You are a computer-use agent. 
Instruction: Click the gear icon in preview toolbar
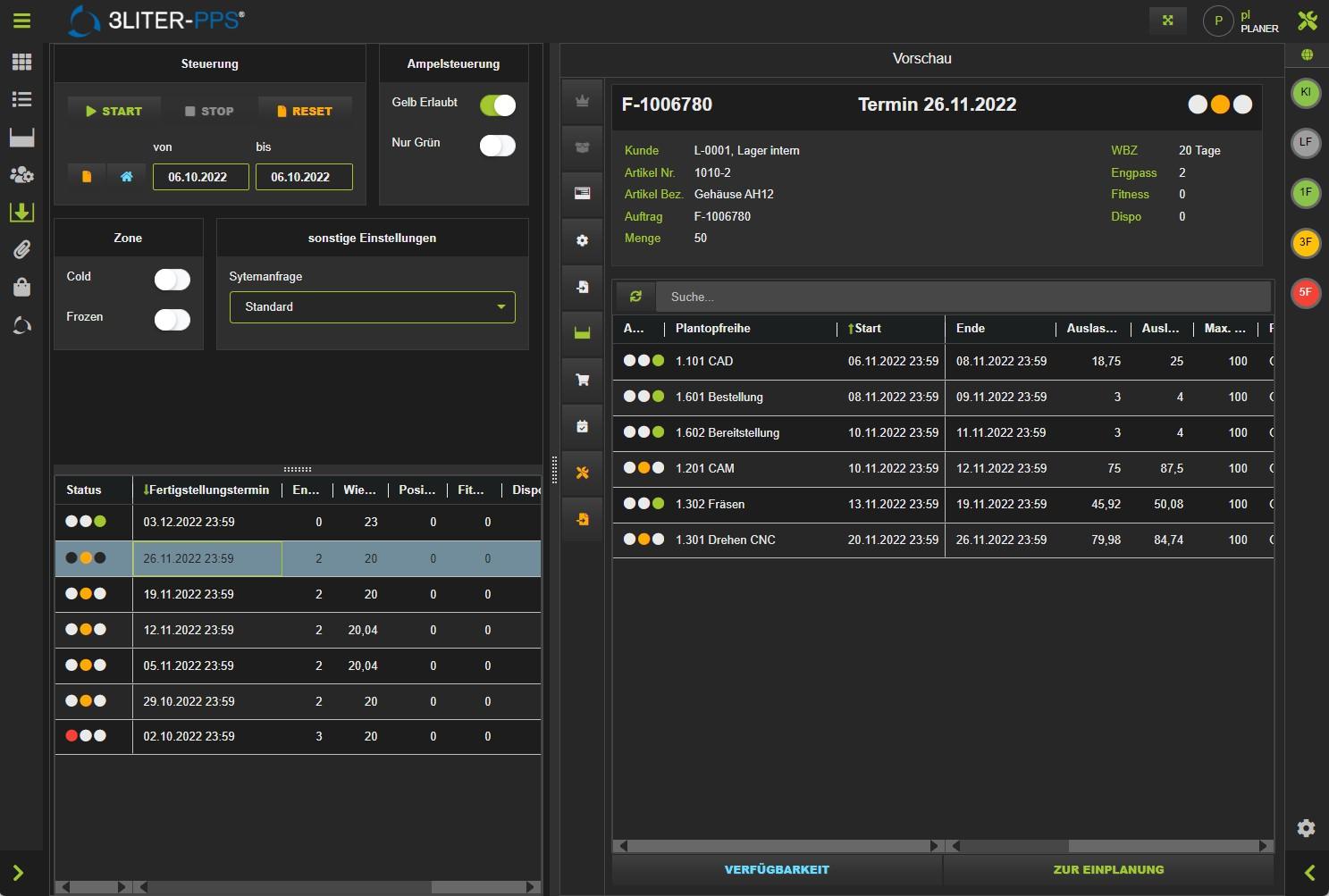pyautogui.click(x=583, y=240)
